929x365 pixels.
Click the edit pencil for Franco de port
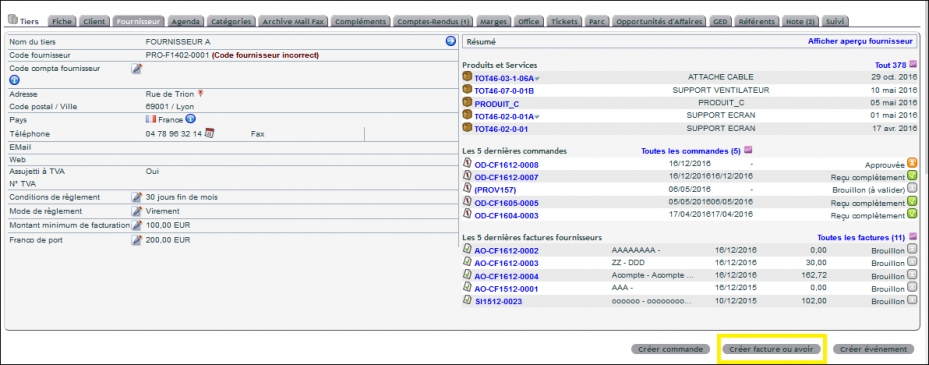[x=136, y=241]
